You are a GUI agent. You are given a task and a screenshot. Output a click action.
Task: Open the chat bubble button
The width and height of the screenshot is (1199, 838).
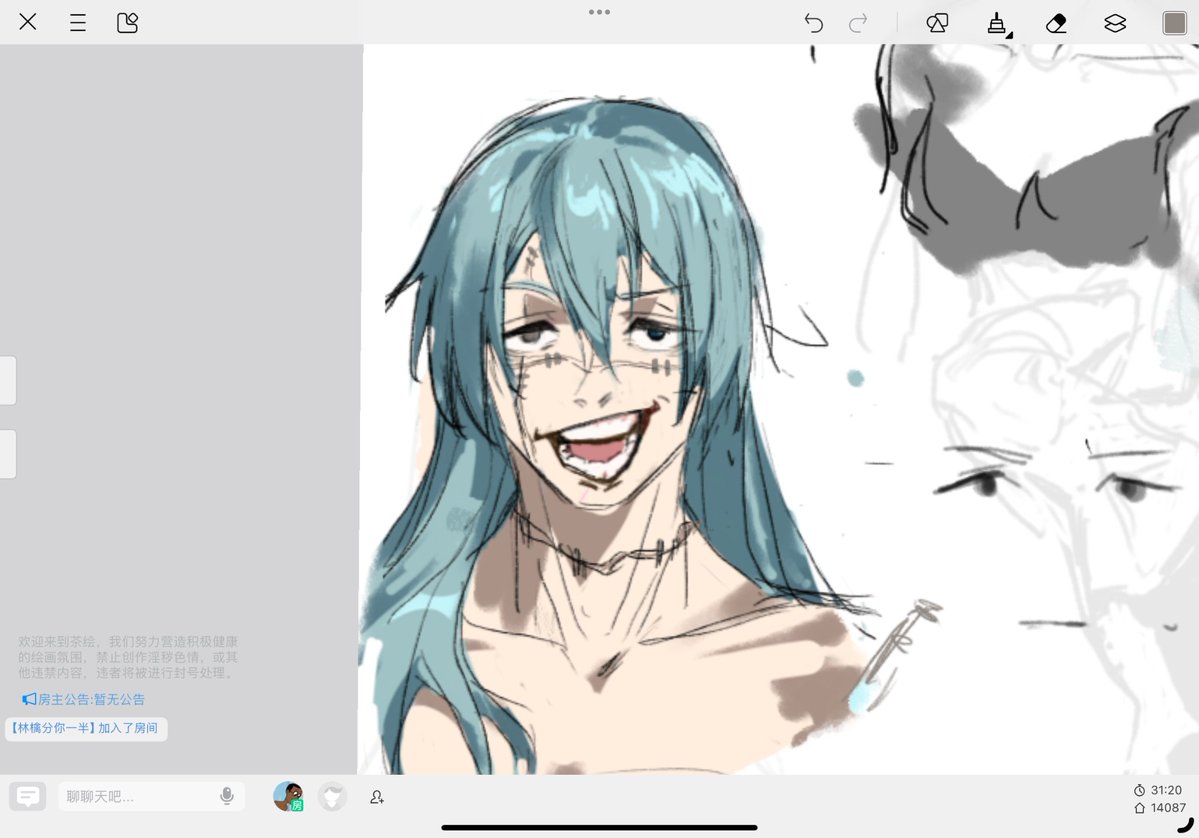[x=28, y=797]
